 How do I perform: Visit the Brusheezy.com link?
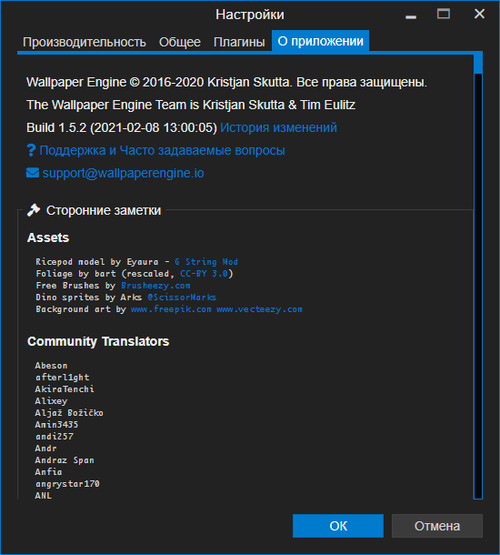tap(156, 286)
